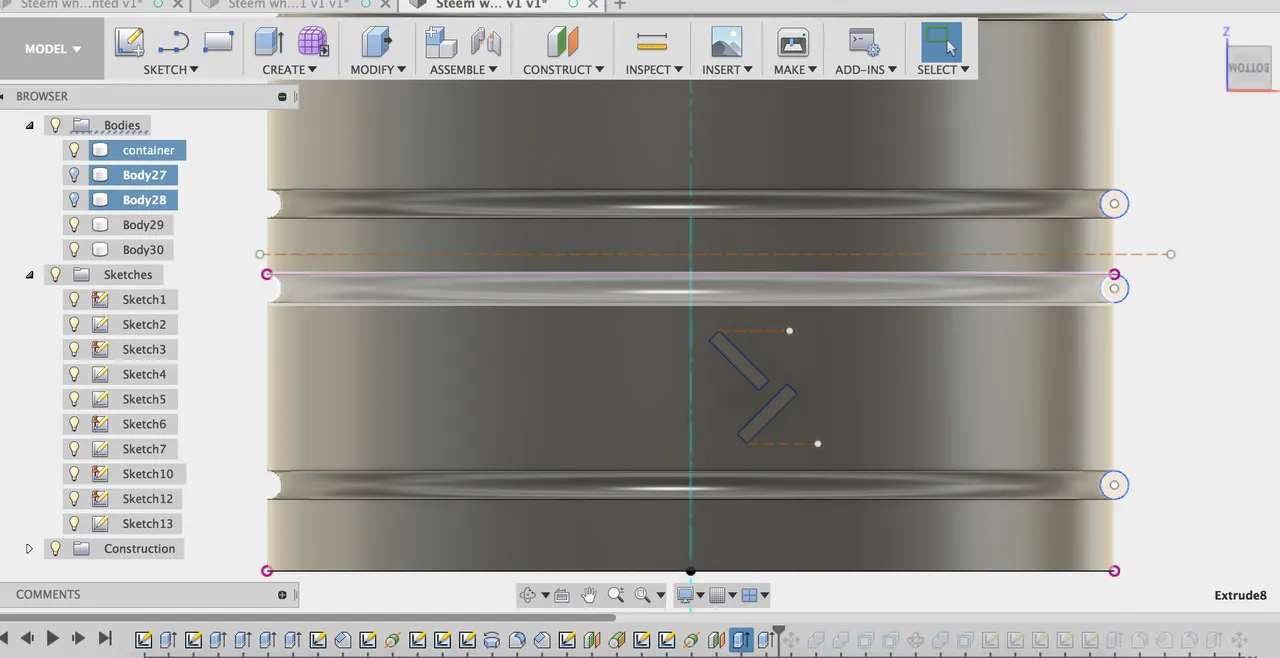Screen dimensions: 1280x658
Task: Open Viewports layout icon
Action: coord(749,595)
